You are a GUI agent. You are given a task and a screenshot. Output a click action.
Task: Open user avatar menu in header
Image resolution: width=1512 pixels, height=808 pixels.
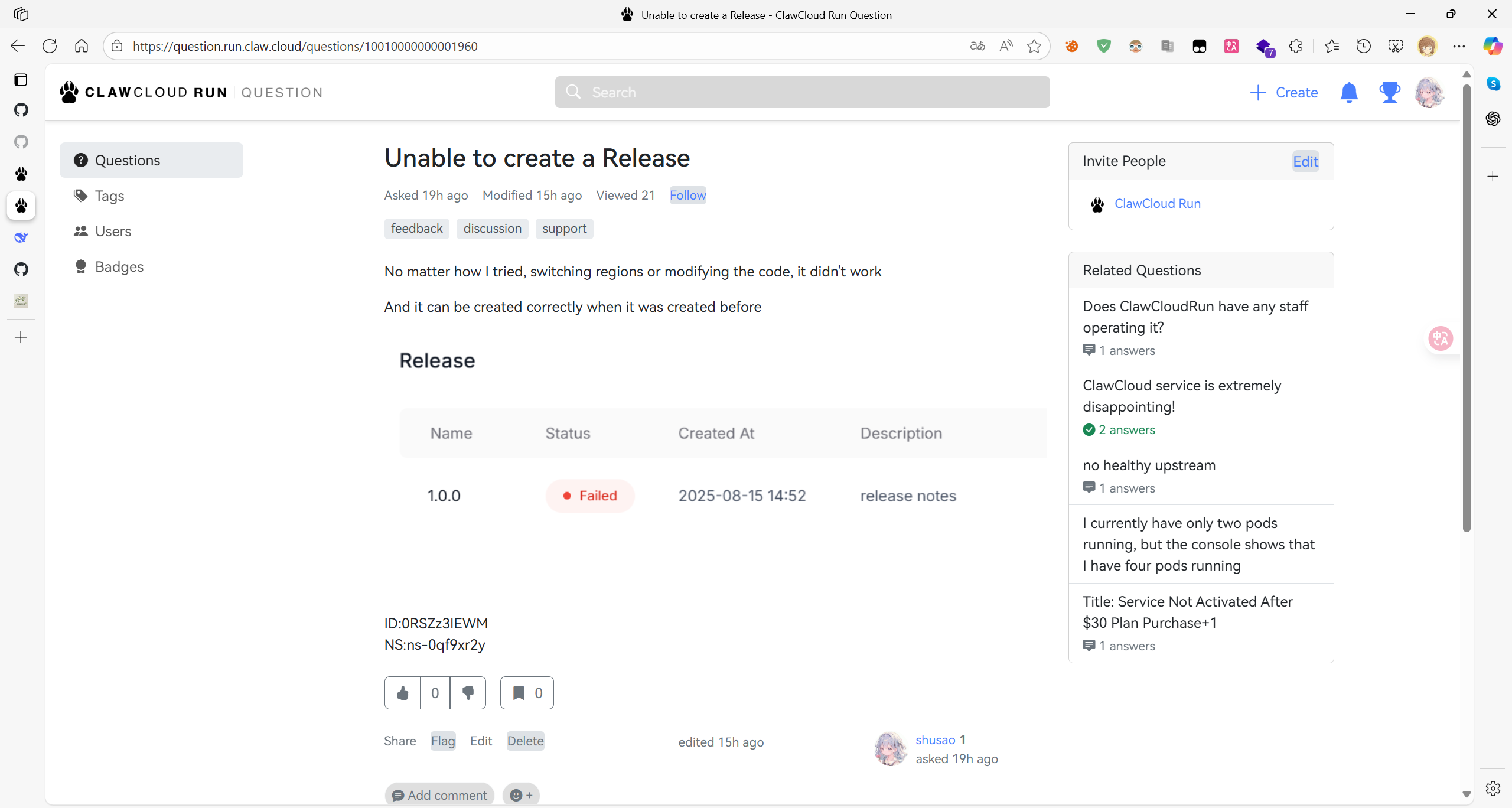[x=1429, y=93]
